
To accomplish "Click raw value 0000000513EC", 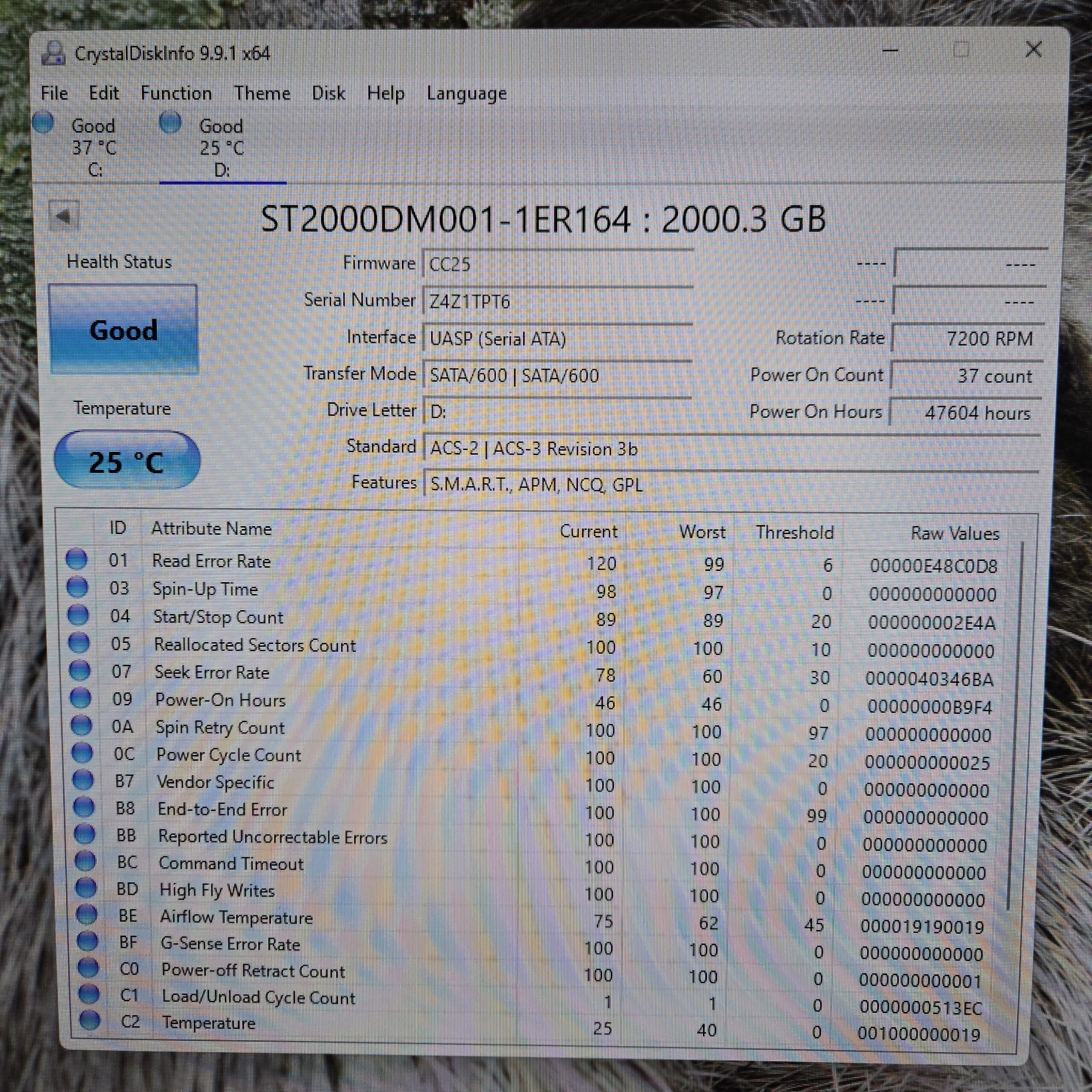I will point(921,1007).
